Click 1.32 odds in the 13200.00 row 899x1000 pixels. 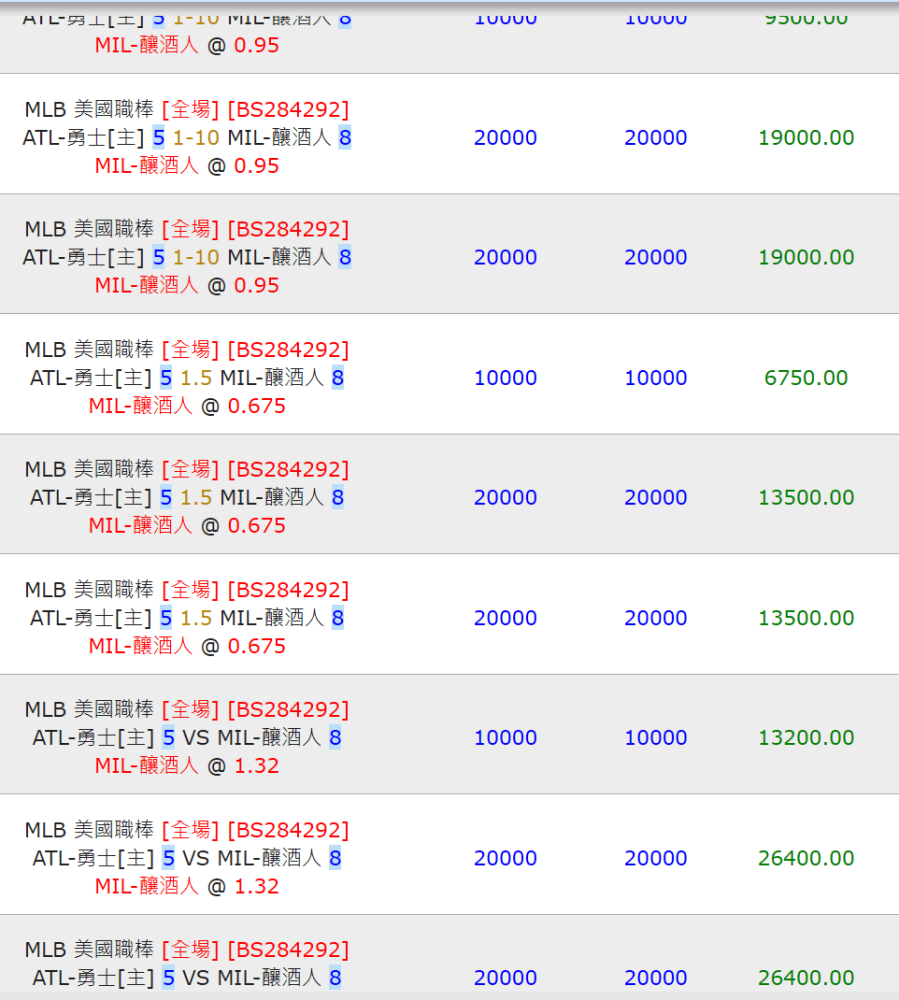(256, 766)
